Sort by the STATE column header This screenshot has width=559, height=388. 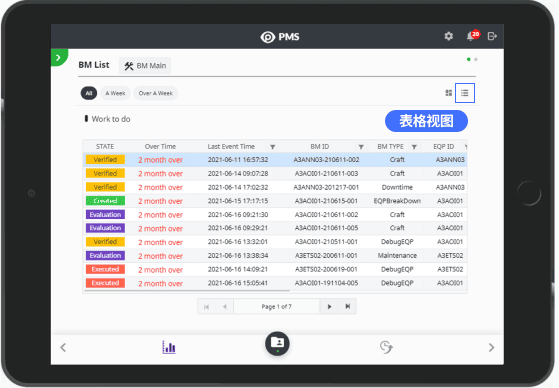click(x=105, y=147)
